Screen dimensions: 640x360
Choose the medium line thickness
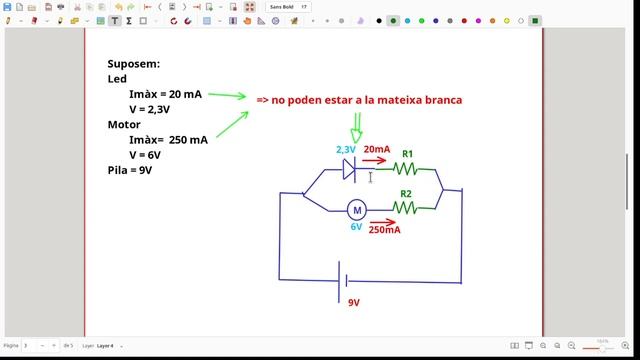click(x=327, y=21)
